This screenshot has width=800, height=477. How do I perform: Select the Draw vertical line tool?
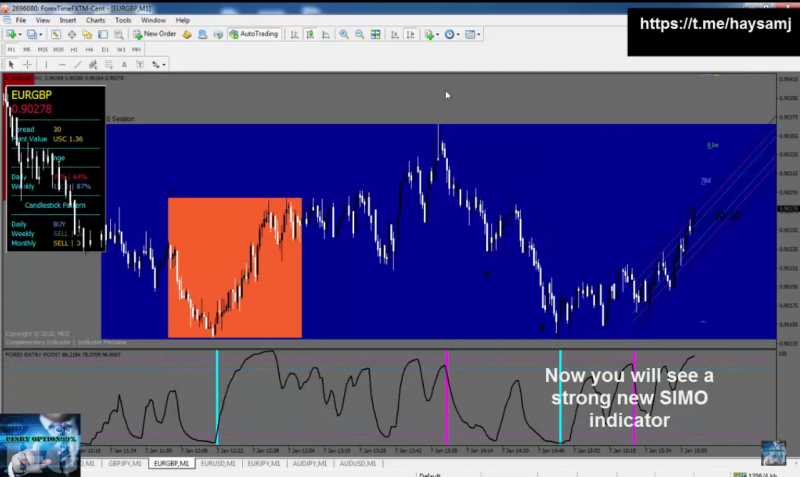46,64
